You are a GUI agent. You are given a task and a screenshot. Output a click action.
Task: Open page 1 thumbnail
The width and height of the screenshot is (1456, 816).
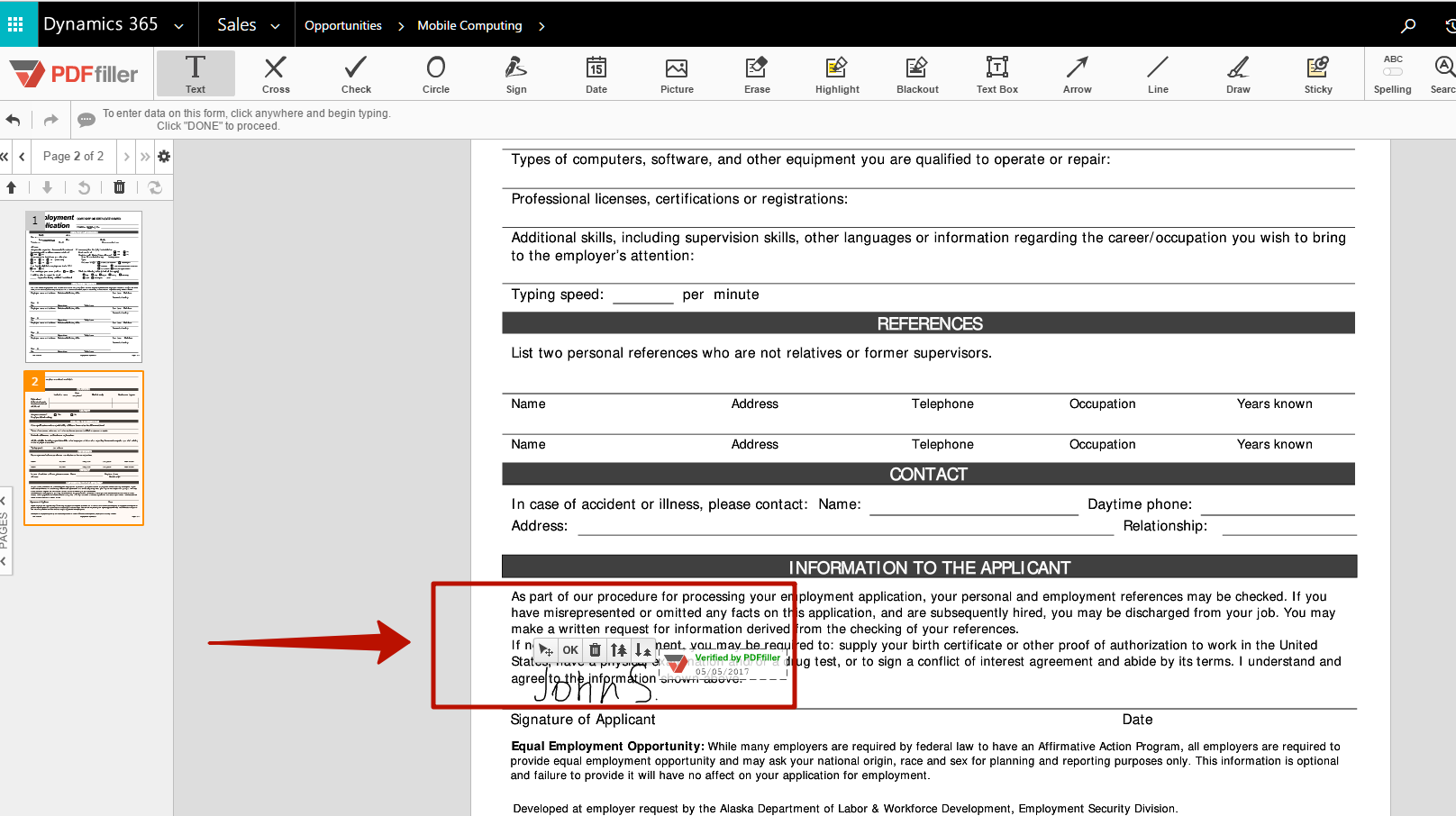[84, 286]
